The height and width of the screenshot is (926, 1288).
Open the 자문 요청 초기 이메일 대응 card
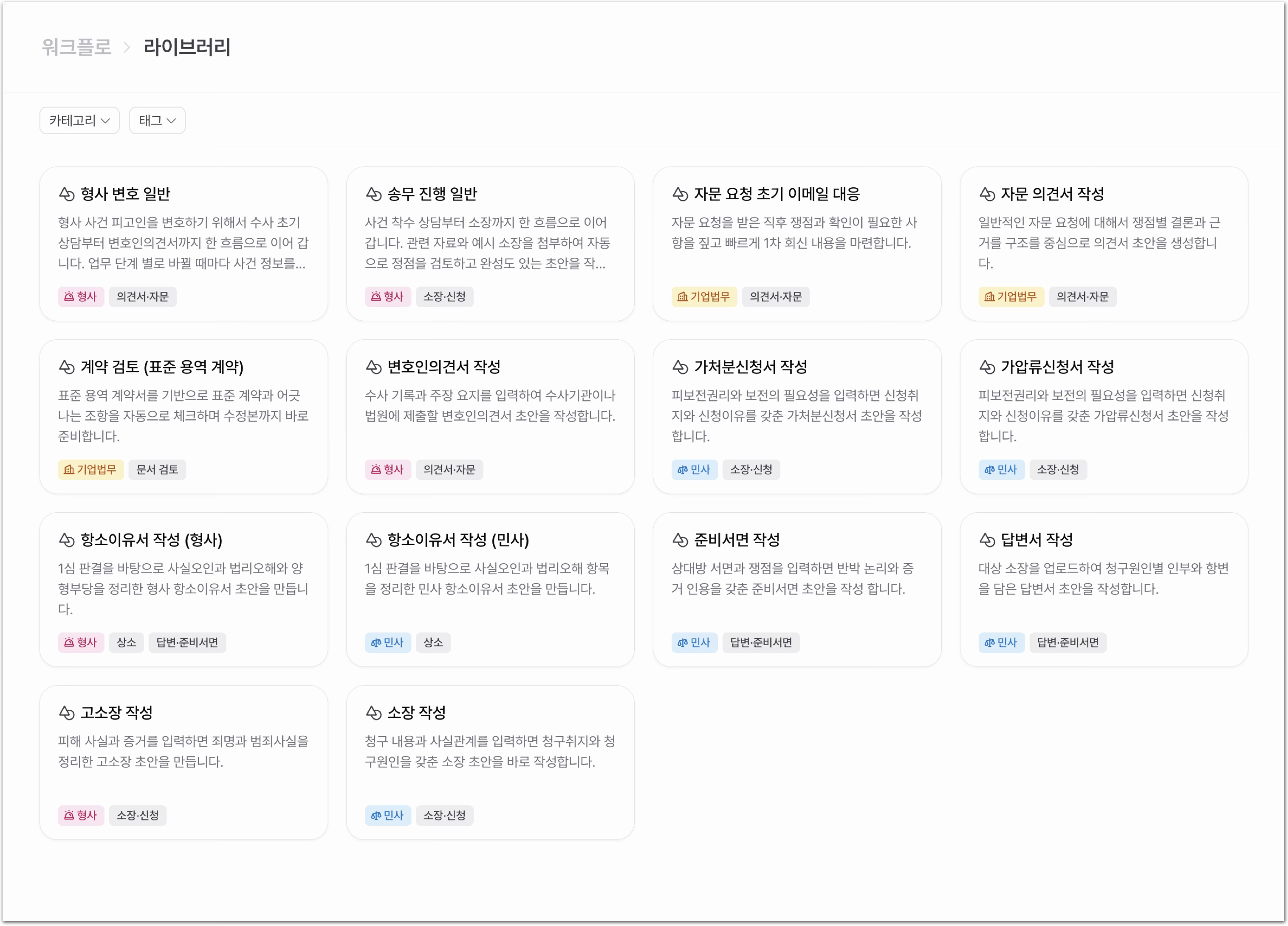(x=797, y=244)
